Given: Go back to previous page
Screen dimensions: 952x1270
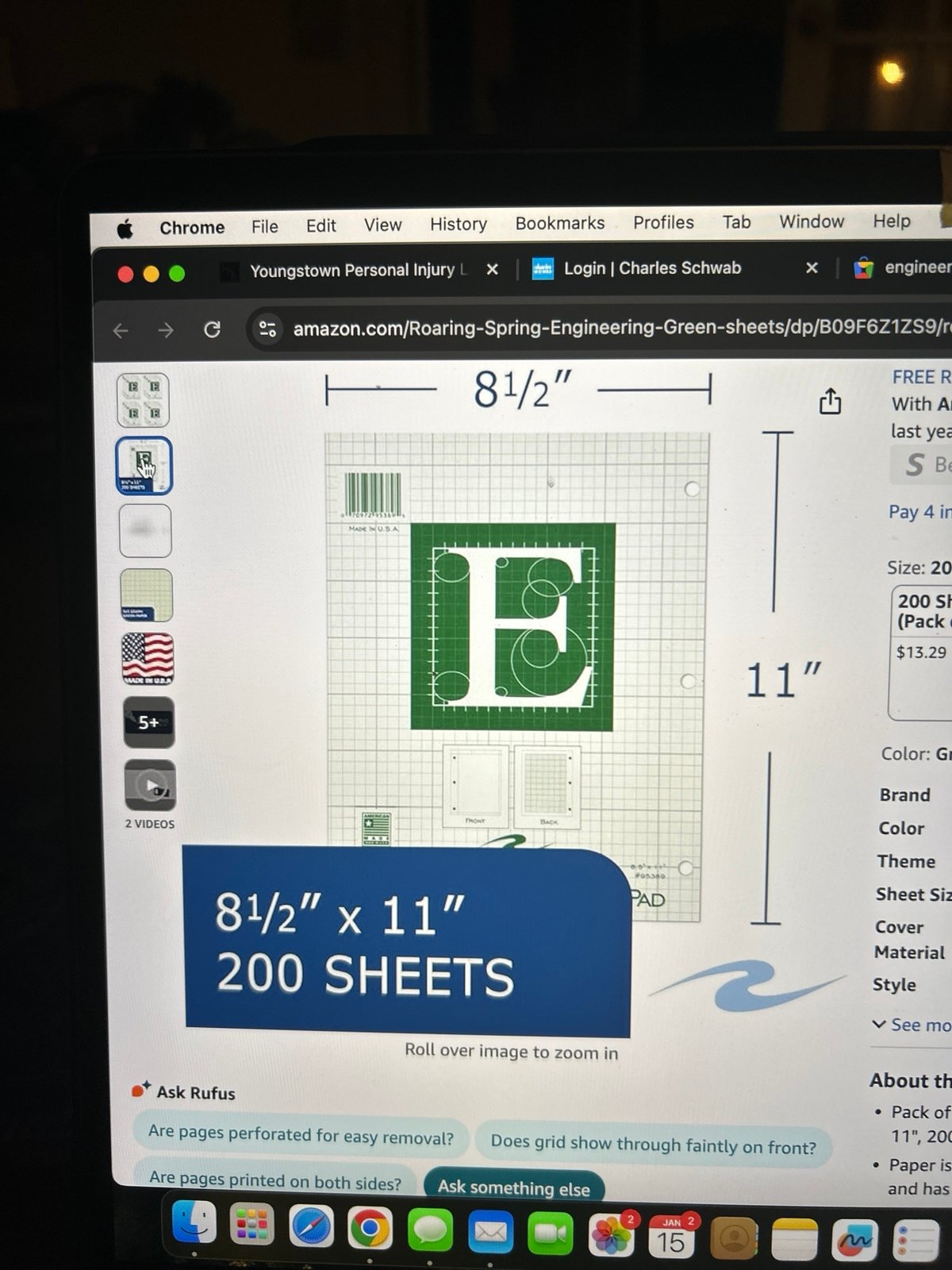Looking at the screenshot, I should pos(121,331).
